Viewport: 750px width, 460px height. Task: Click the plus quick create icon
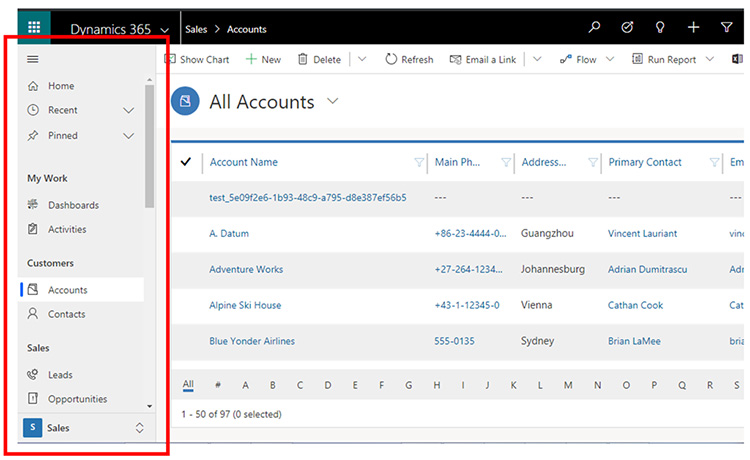coord(693,27)
